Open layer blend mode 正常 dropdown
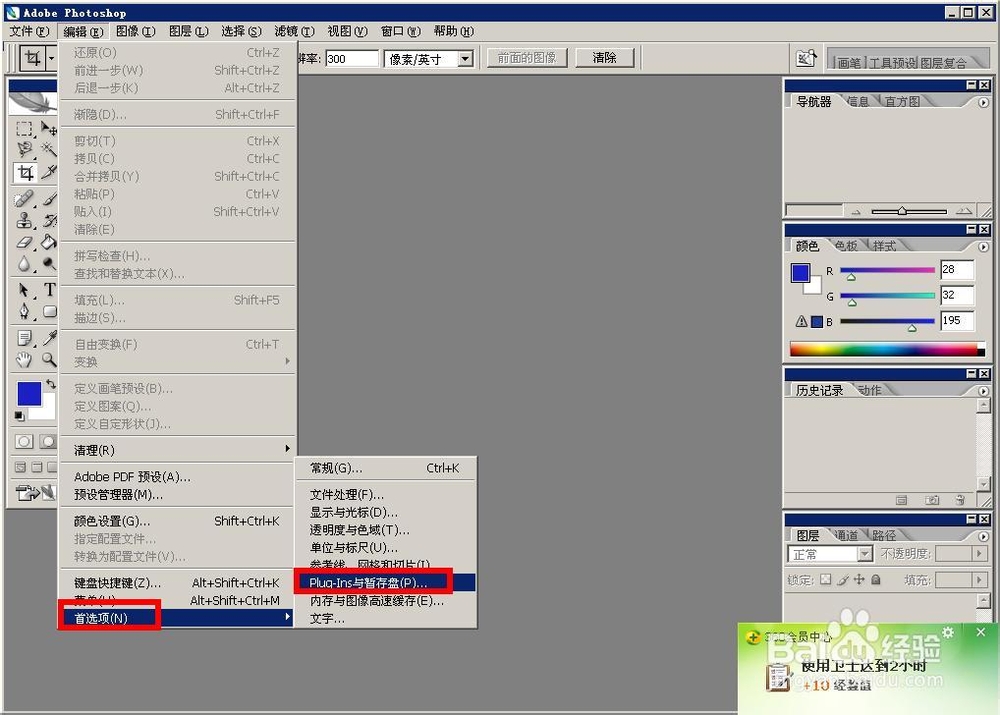 [x=865, y=554]
